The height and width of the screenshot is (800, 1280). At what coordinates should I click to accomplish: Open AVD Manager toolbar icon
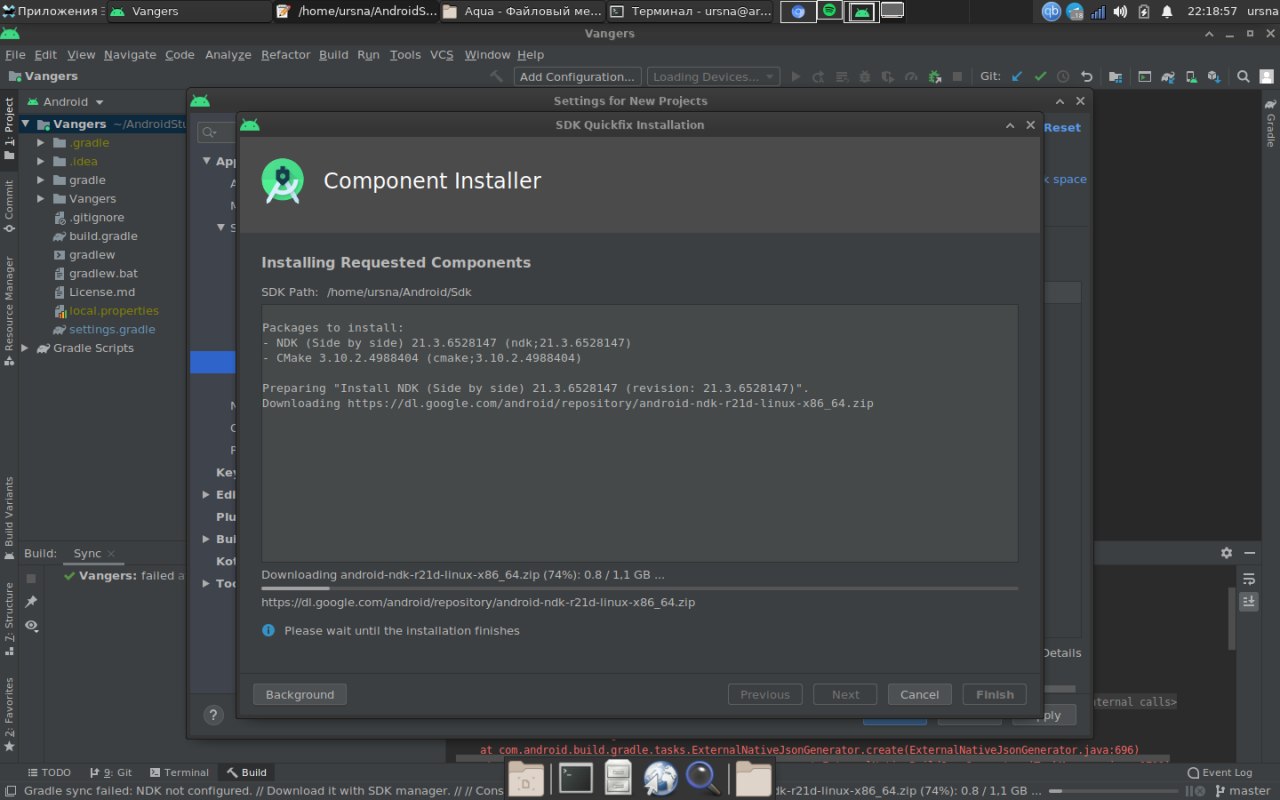tap(1190, 76)
